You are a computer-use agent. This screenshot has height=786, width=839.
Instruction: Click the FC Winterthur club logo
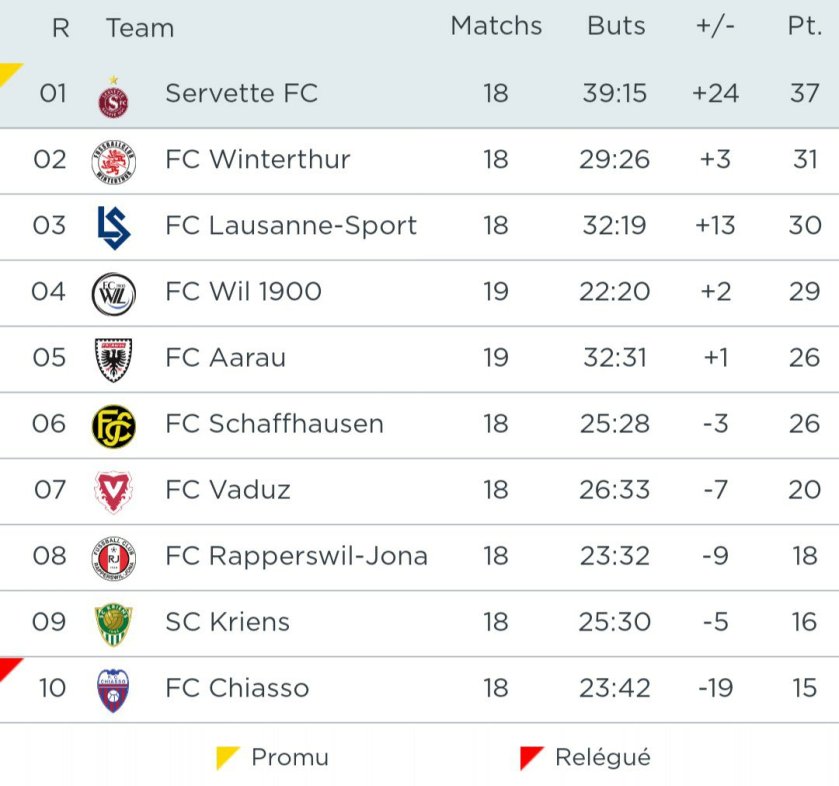click(x=113, y=160)
